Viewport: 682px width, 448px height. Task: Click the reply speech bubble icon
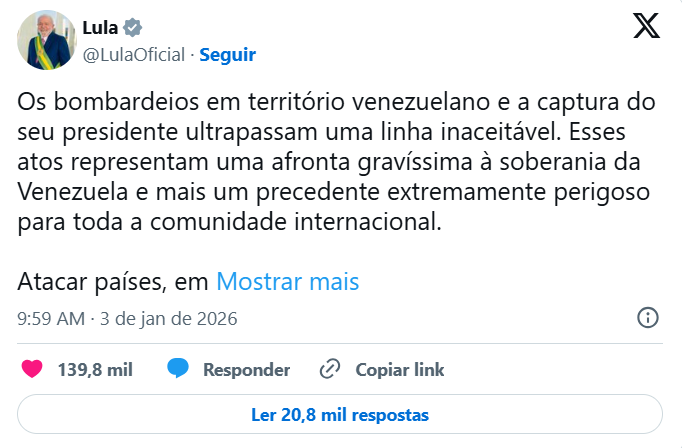pos(179,369)
